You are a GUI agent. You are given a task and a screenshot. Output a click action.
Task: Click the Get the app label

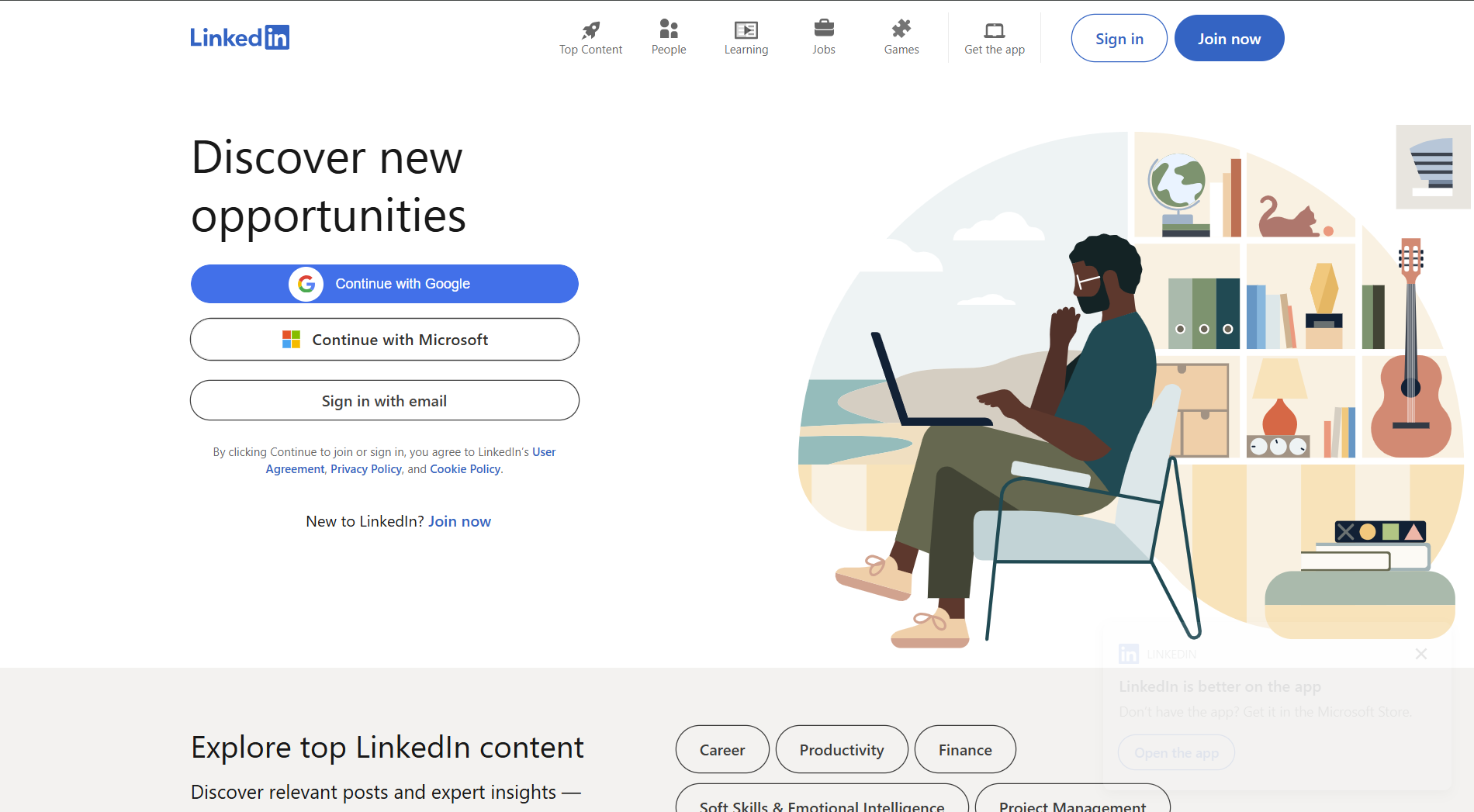(x=995, y=50)
